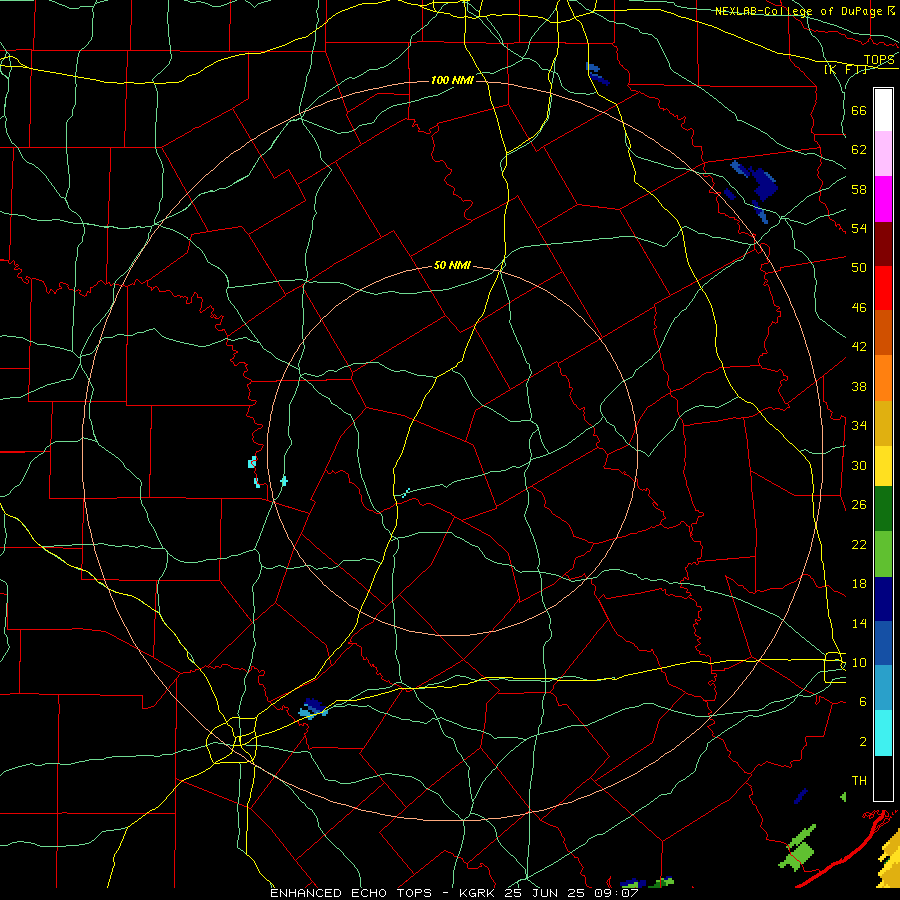Image resolution: width=900 pixels, height=900 pixels.
Task: Click the '42' legend value
Action: tap(859, 346)
